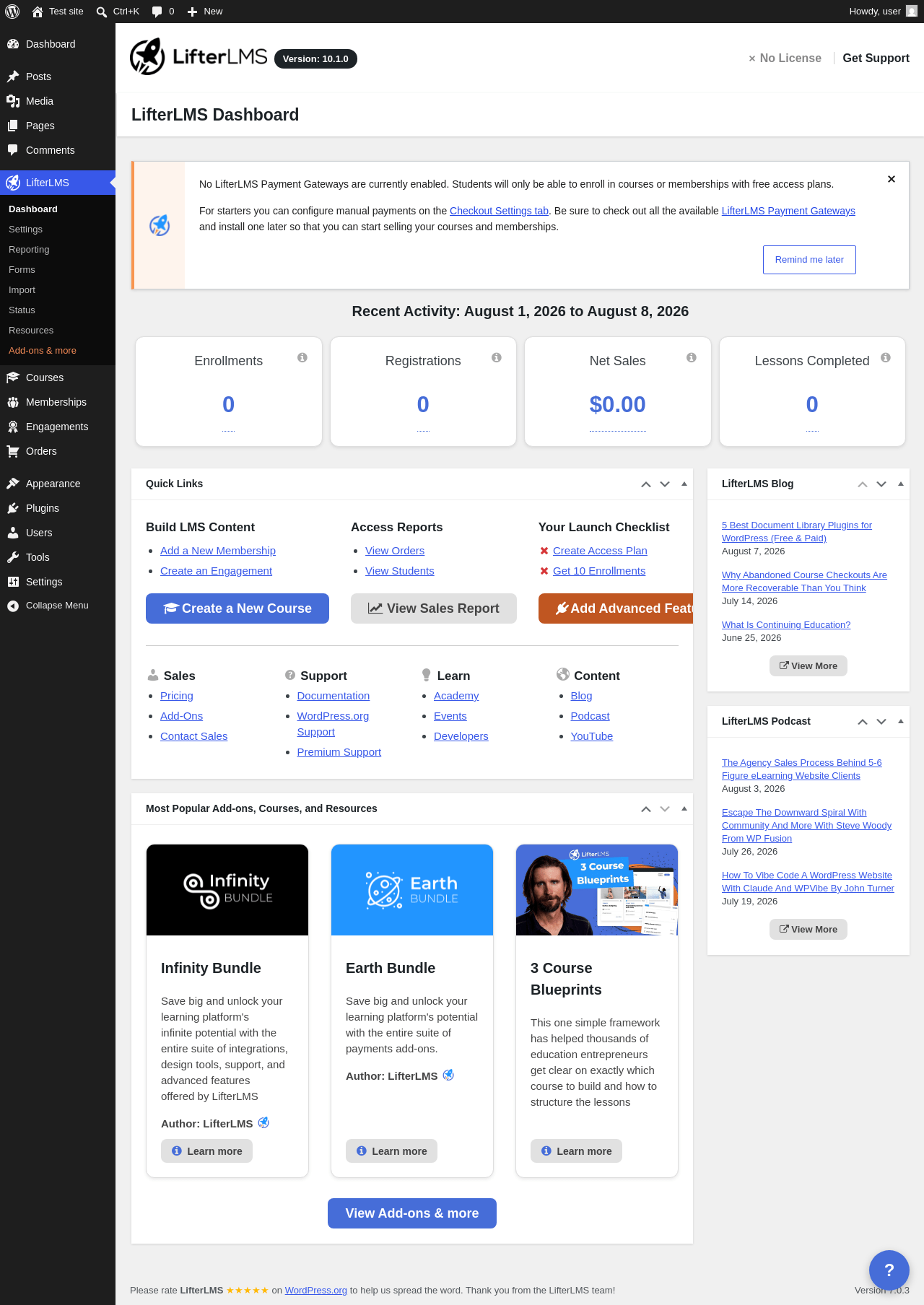Toggle the LifterLMS Blog panel
Viewport: 924px width, 1305px height.
[901, 484]
